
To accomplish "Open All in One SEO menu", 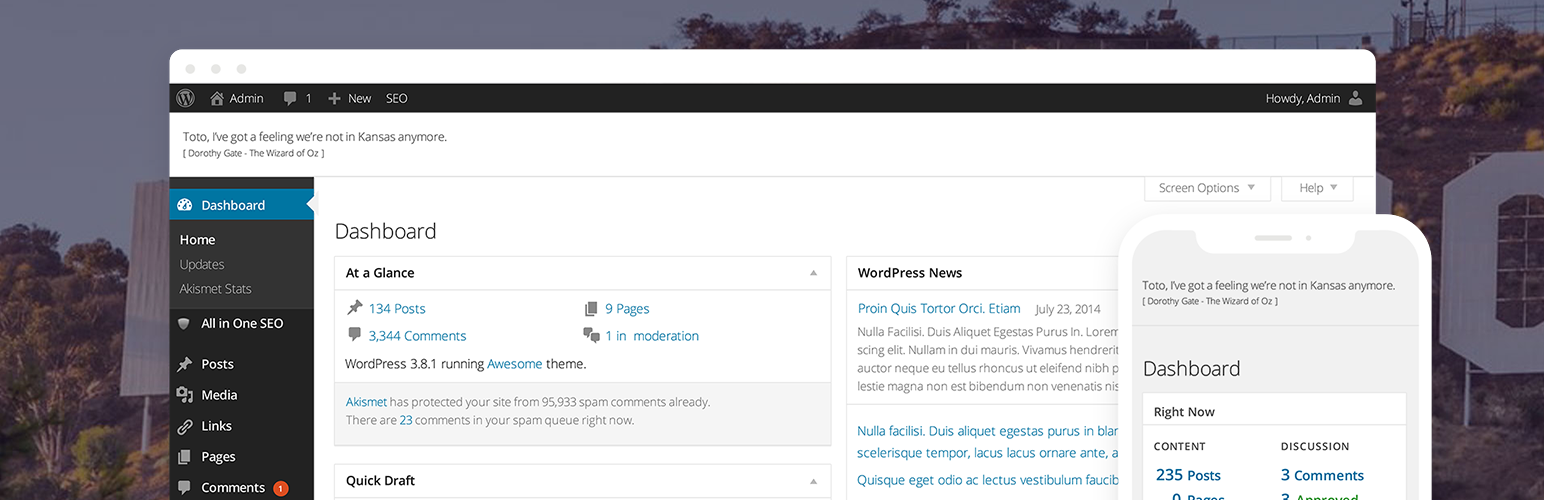I will (x=241, y=324).
